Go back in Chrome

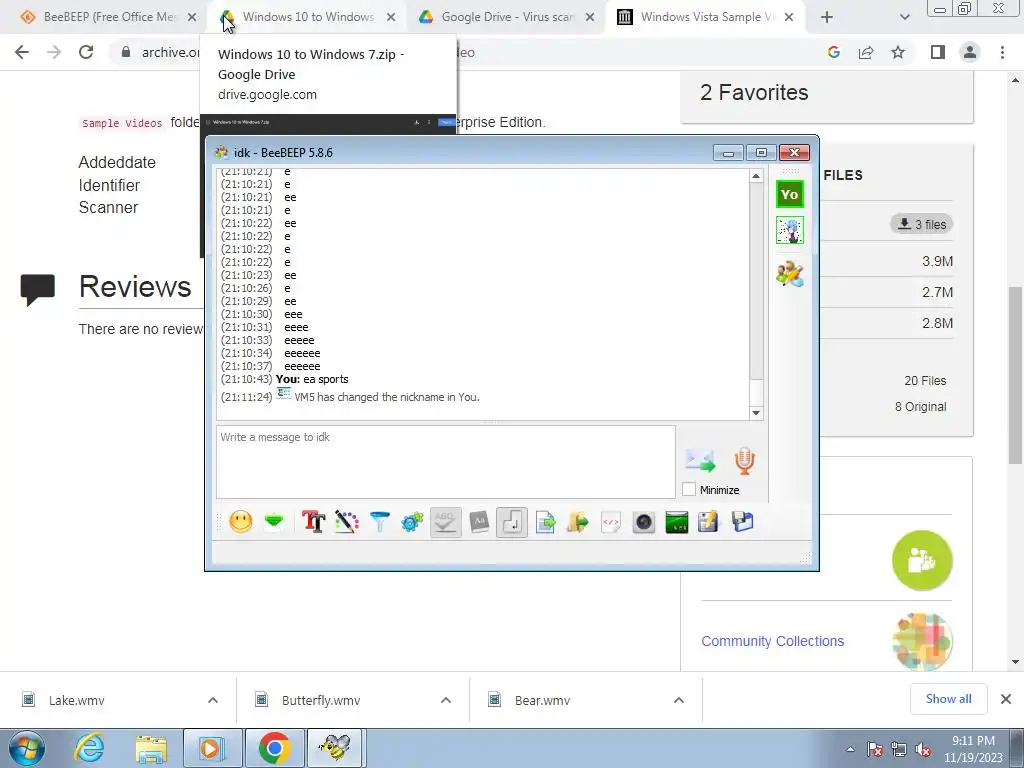click(x=22, y=52)
